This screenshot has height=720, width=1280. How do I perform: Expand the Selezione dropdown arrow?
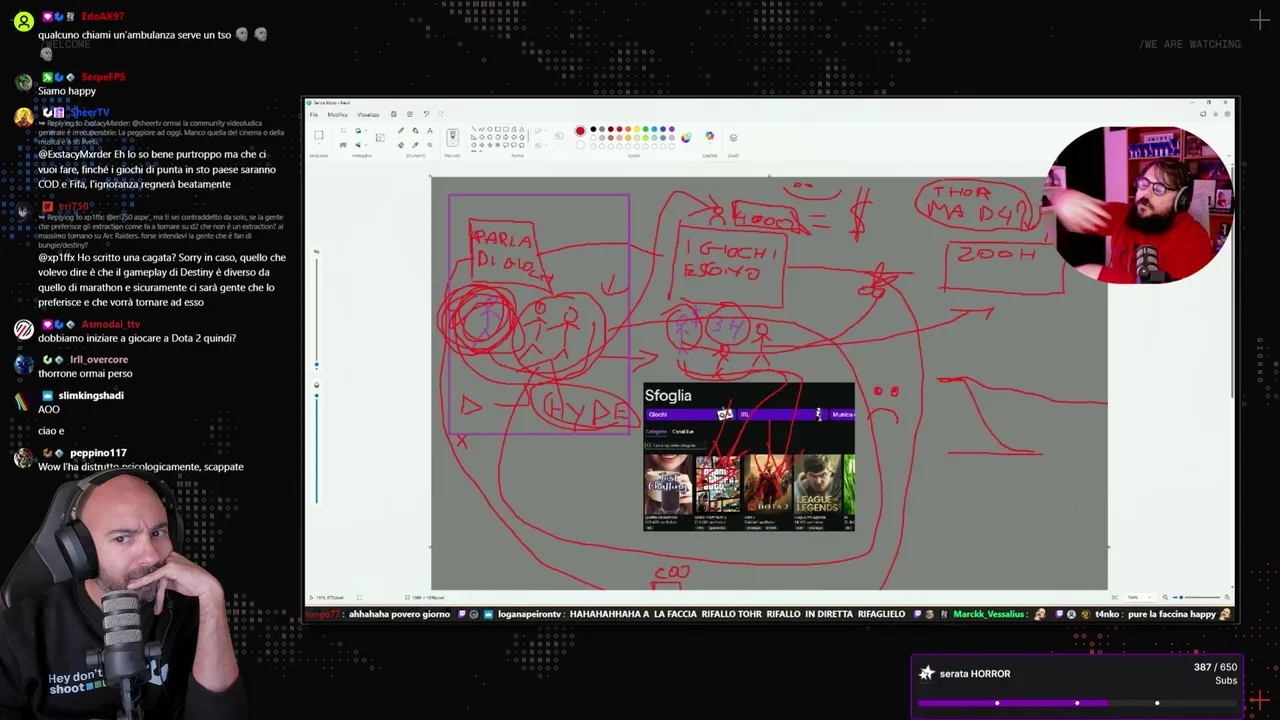(319, 144)
